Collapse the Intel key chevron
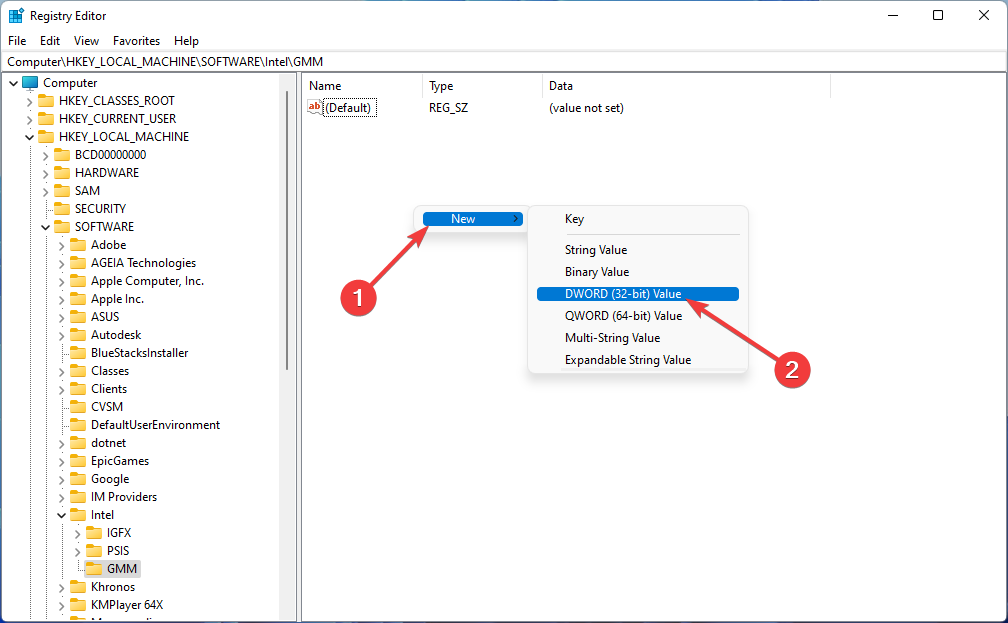 tap(61, 515)
